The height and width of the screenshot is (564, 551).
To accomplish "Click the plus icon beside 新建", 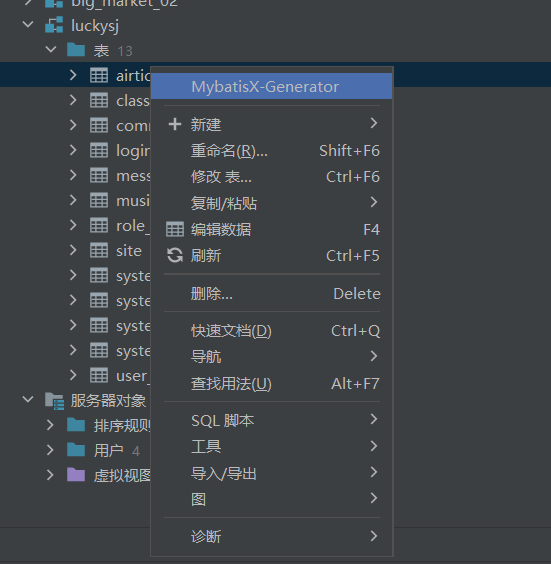I will 175,124.
